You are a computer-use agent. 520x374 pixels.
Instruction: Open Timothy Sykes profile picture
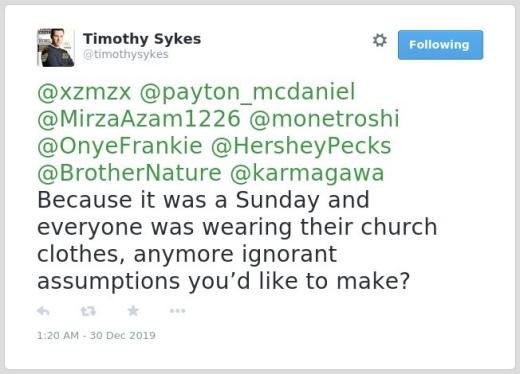[55, 47]
